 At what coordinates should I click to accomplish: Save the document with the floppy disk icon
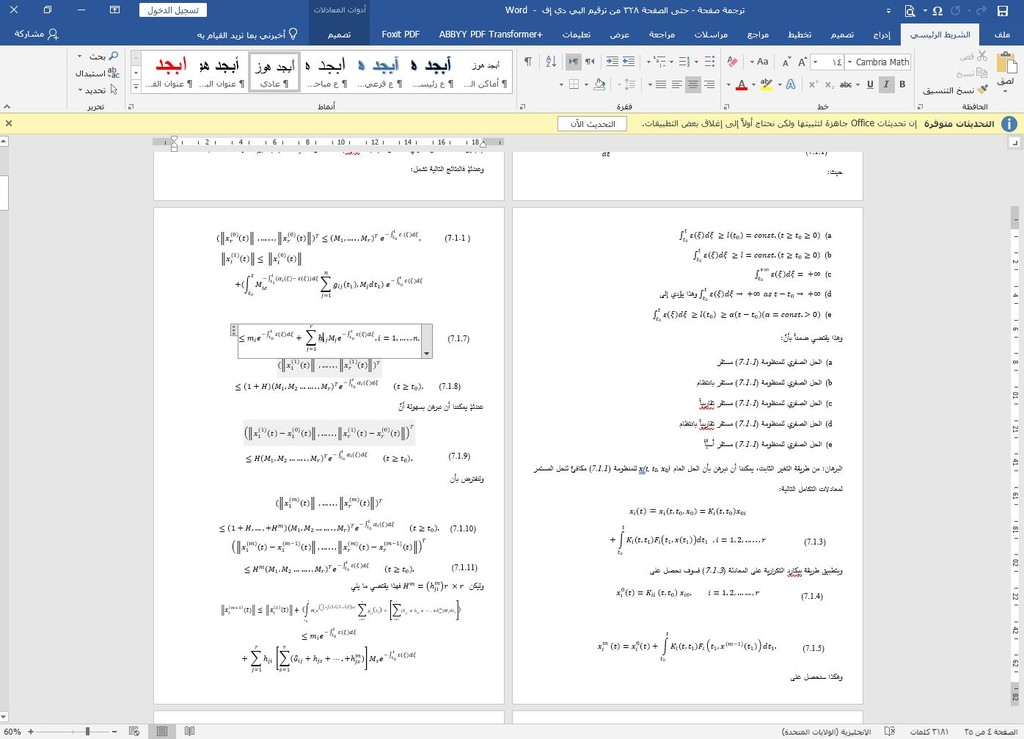tap(1003, 10)
